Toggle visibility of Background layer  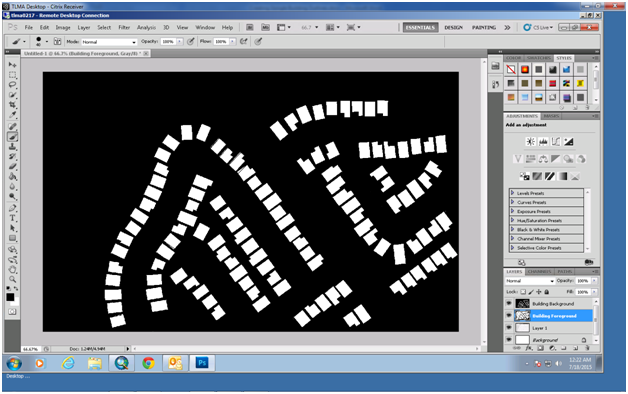point(509,340)
